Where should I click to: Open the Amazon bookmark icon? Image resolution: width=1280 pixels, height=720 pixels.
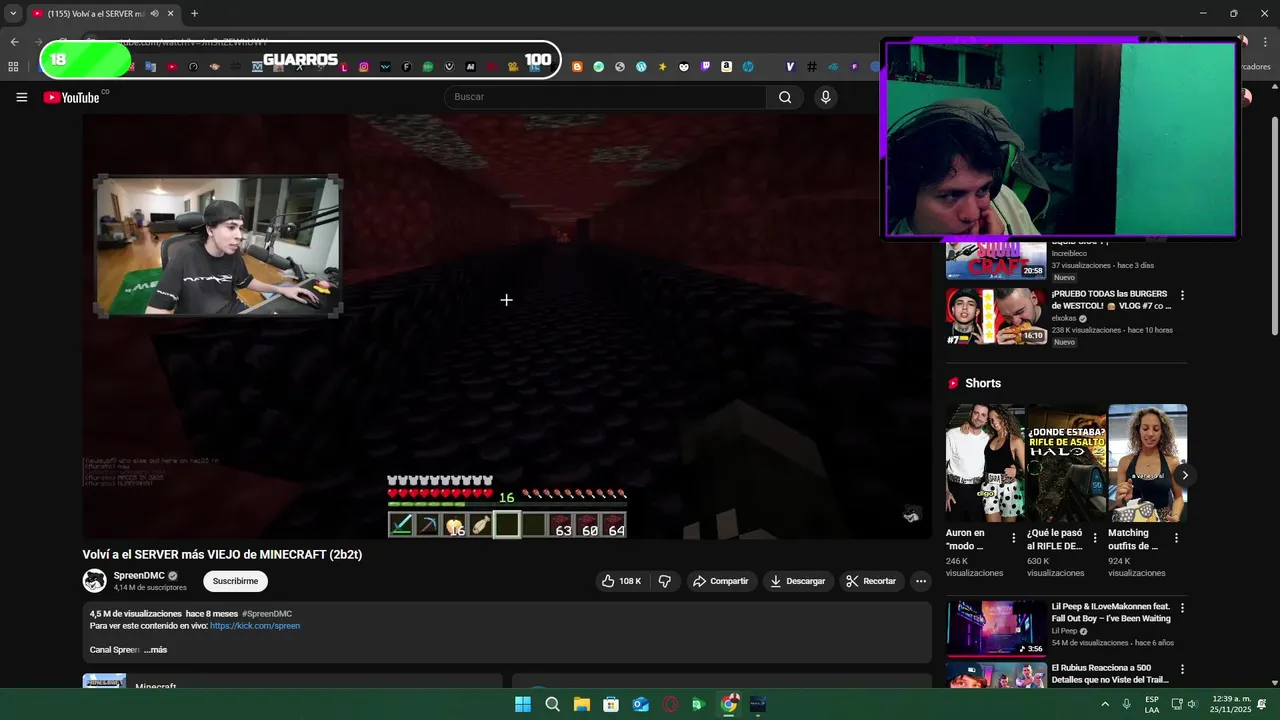pyautogui.click(x=727, y=67)
